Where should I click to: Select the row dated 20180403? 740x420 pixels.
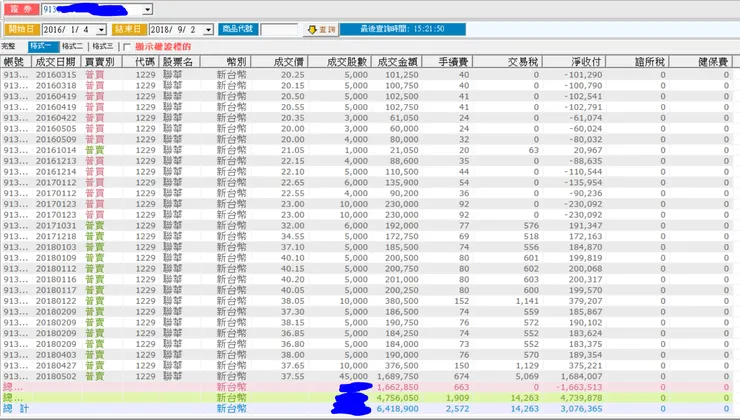367,355
